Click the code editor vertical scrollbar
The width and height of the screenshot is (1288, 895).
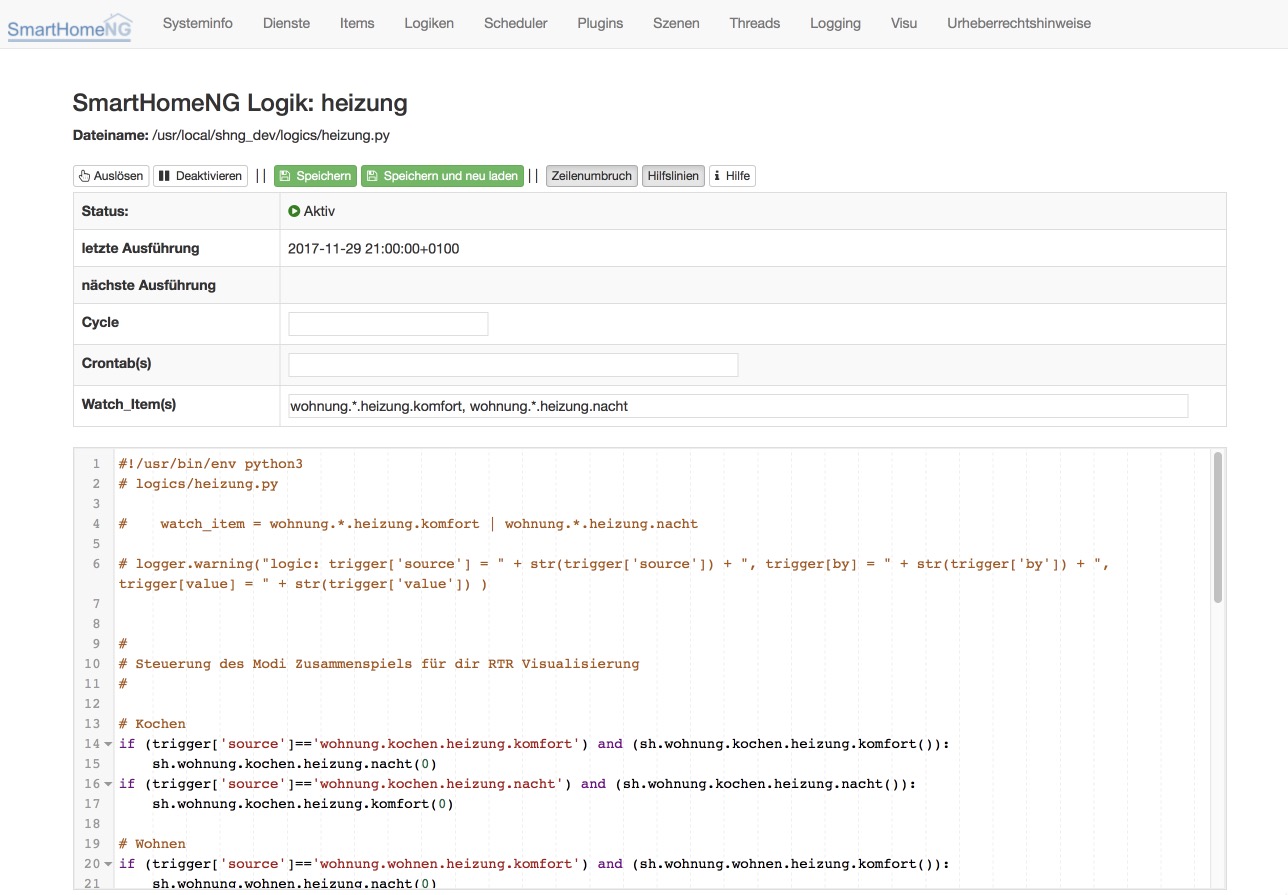pos(1218,528)
